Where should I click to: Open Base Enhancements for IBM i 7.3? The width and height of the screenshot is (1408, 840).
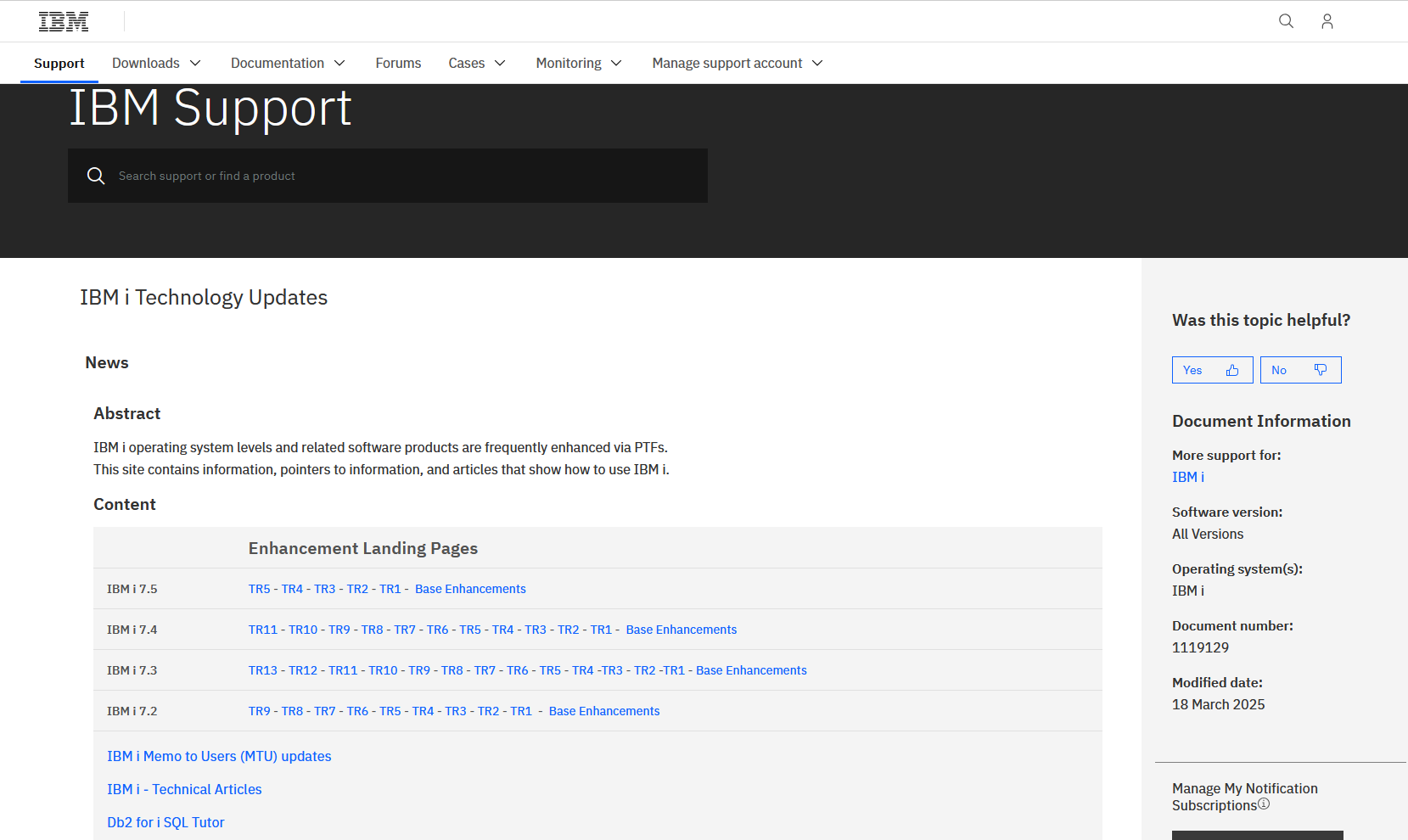point(751,670)
